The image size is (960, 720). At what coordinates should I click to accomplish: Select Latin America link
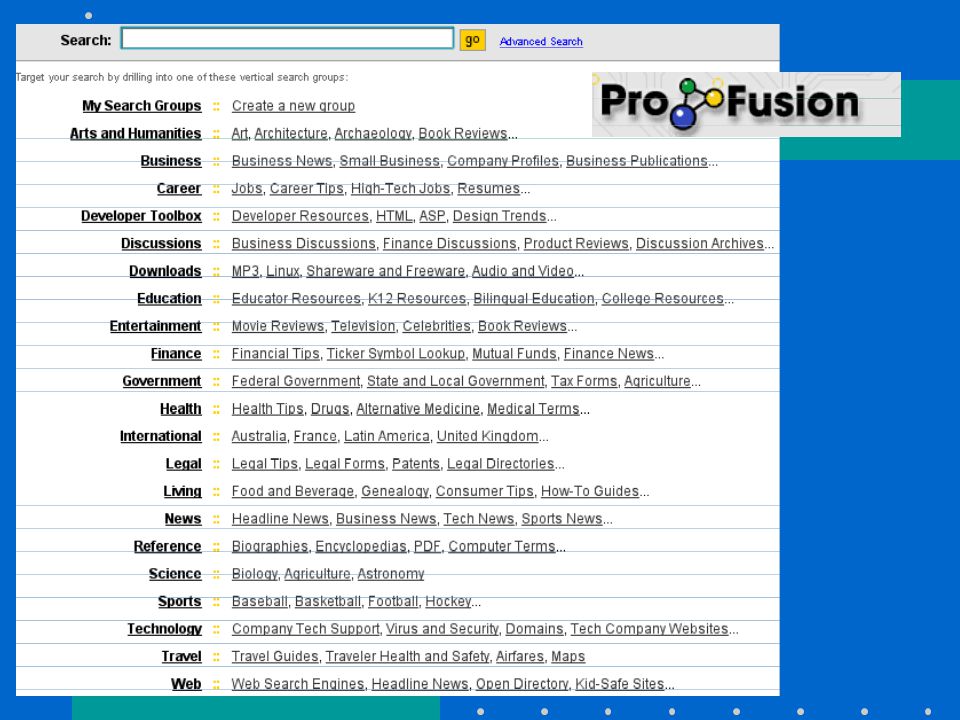387,437
